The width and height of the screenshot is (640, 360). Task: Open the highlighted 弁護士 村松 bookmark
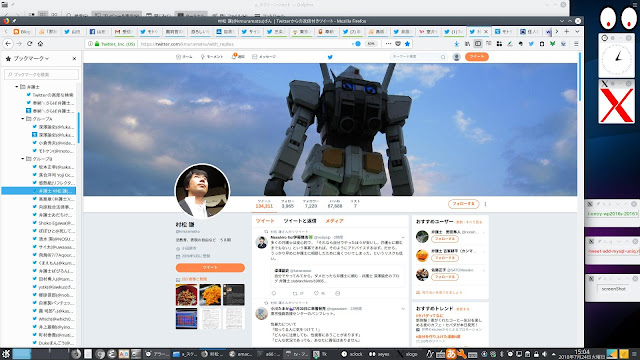[39, 191]
